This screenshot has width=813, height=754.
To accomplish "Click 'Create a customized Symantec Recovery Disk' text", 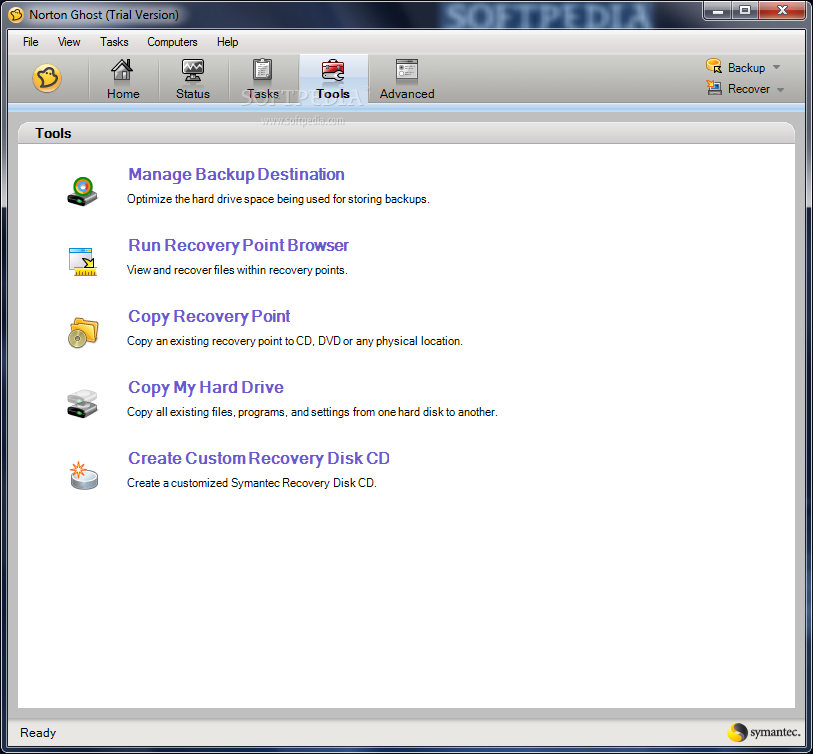I will point(252,483).
